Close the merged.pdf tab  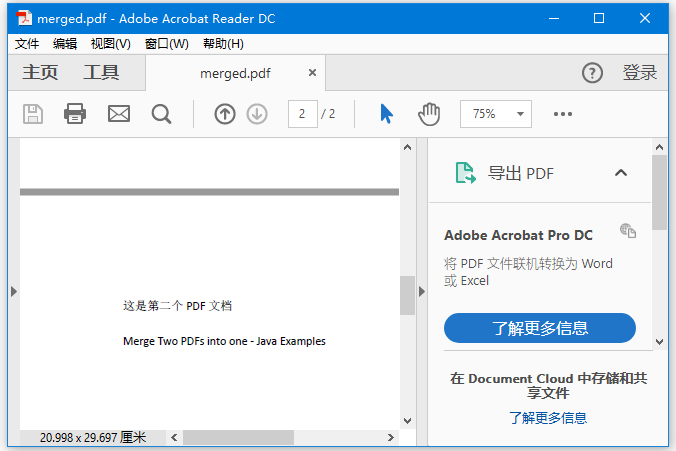313,73
